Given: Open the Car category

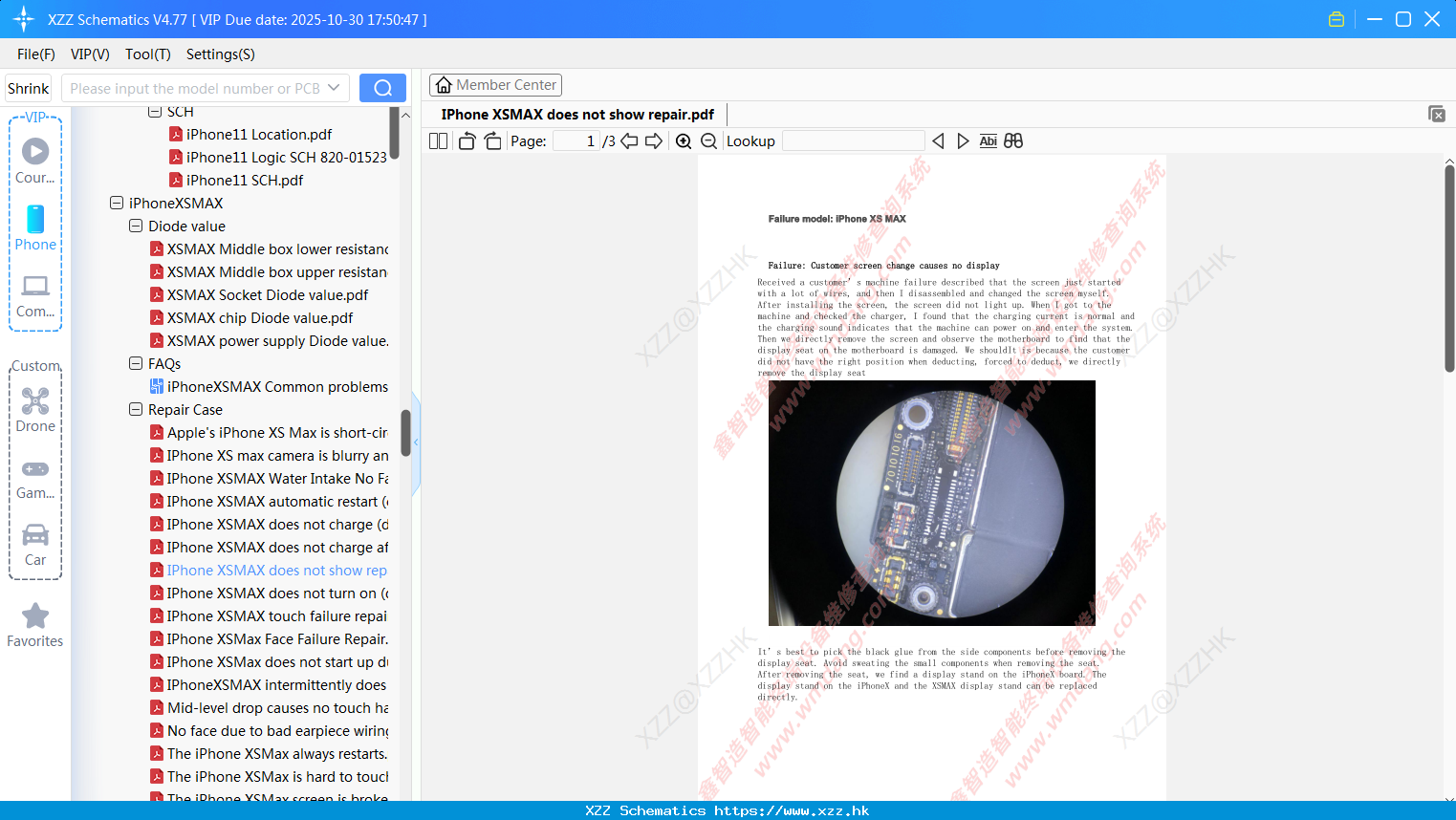Looking at the screenshot, I should click(35, 544).
